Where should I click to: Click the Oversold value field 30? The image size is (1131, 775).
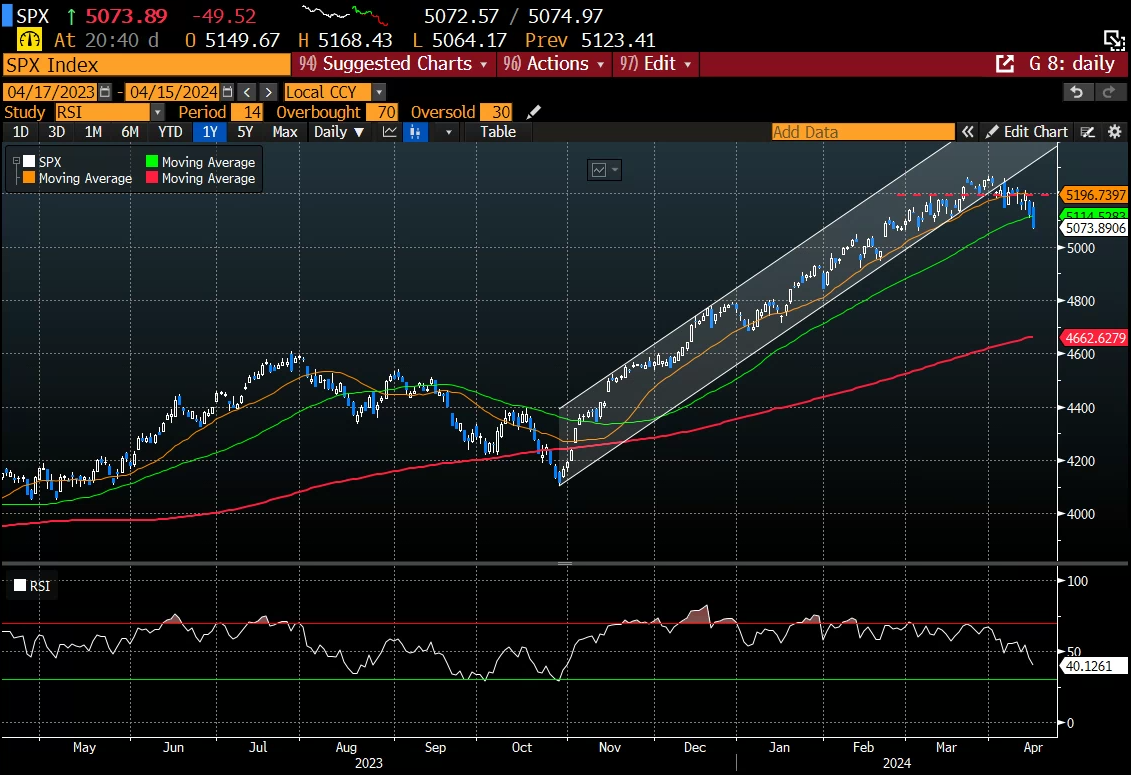496,112
